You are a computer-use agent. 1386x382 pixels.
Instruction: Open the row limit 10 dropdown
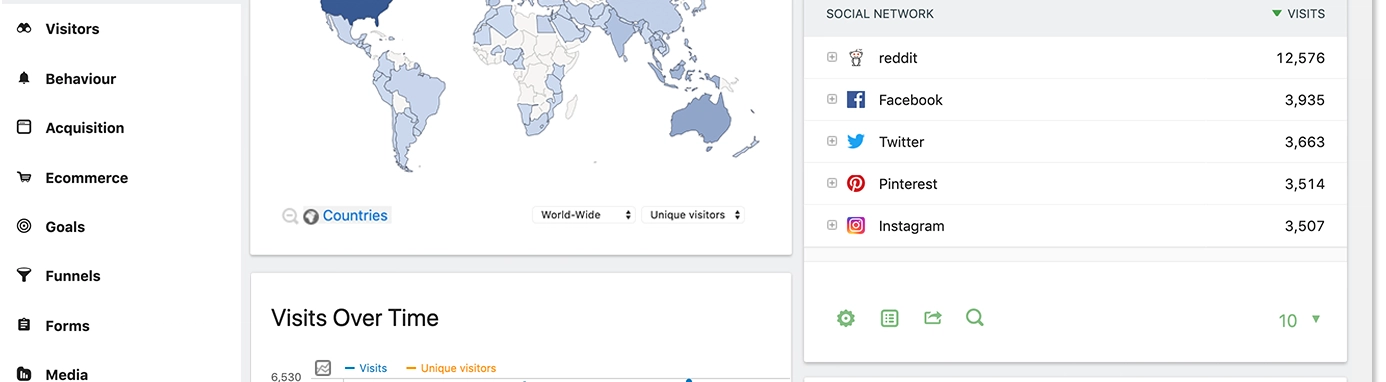tap(1299, 320)
